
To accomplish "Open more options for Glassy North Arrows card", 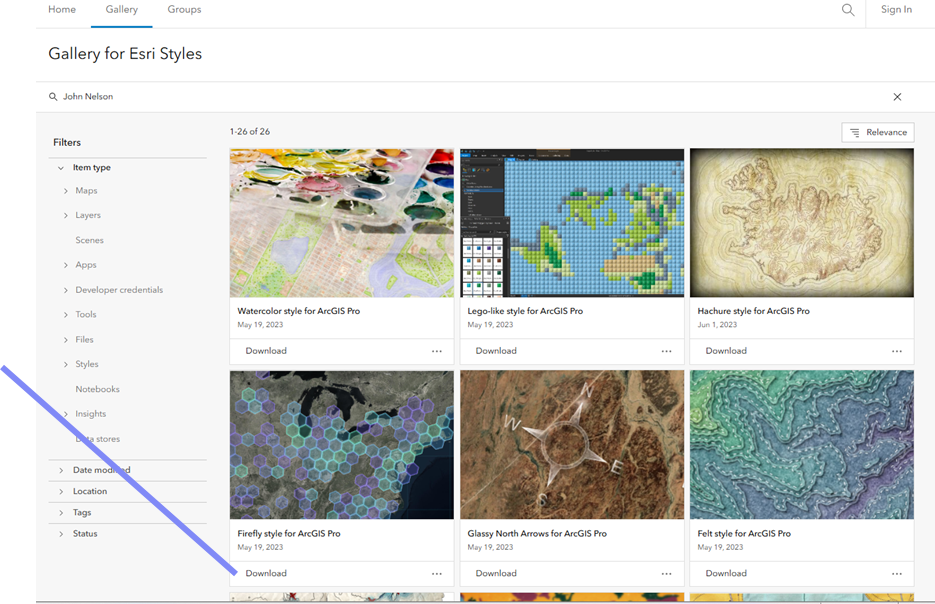I will coord(667,574).
